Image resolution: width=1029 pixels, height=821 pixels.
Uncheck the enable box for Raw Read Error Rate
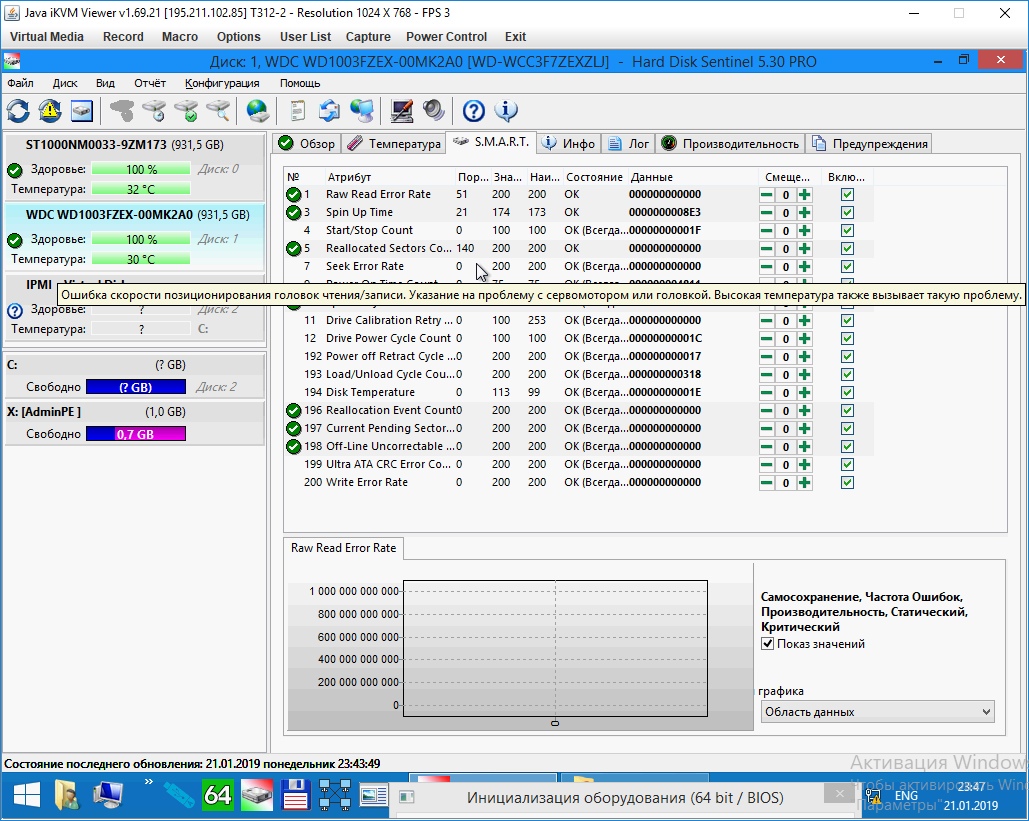(x=847, y=194)
